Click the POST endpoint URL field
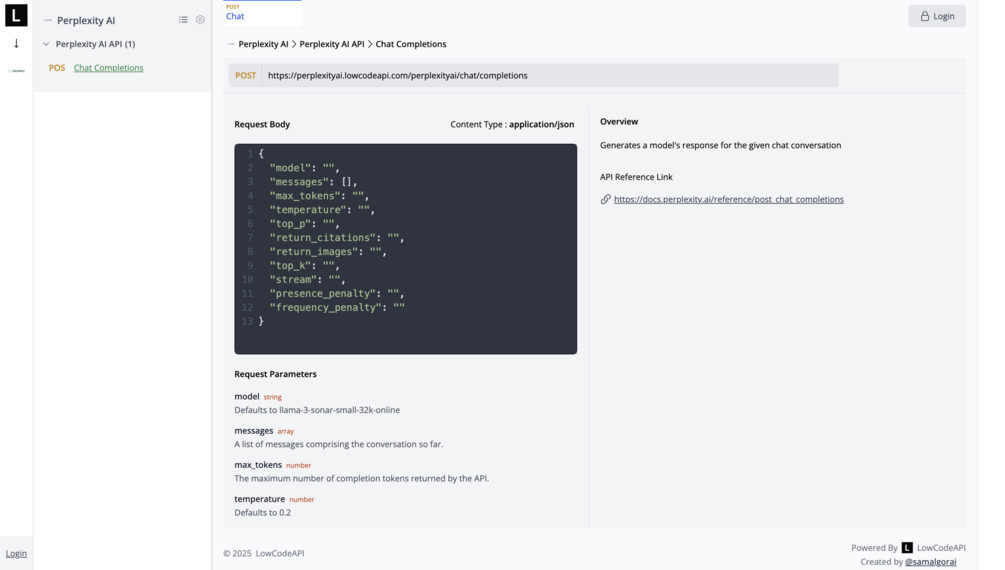This screenshot has height=570, width=1005. [x=550, y=75]
